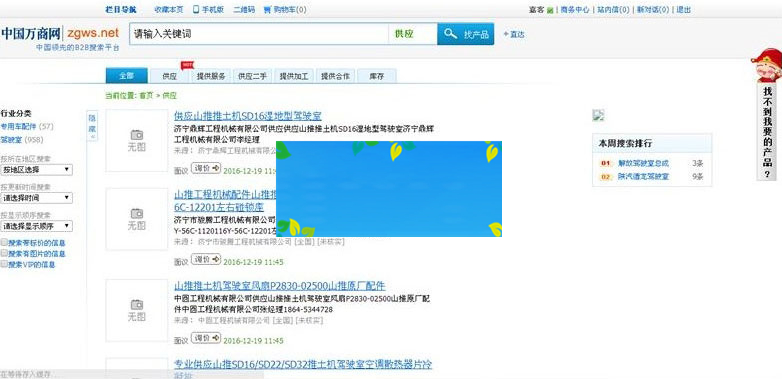
Task: Open 陕汽德龙驾驶室 ranked 02
Action: pos(643,177)
